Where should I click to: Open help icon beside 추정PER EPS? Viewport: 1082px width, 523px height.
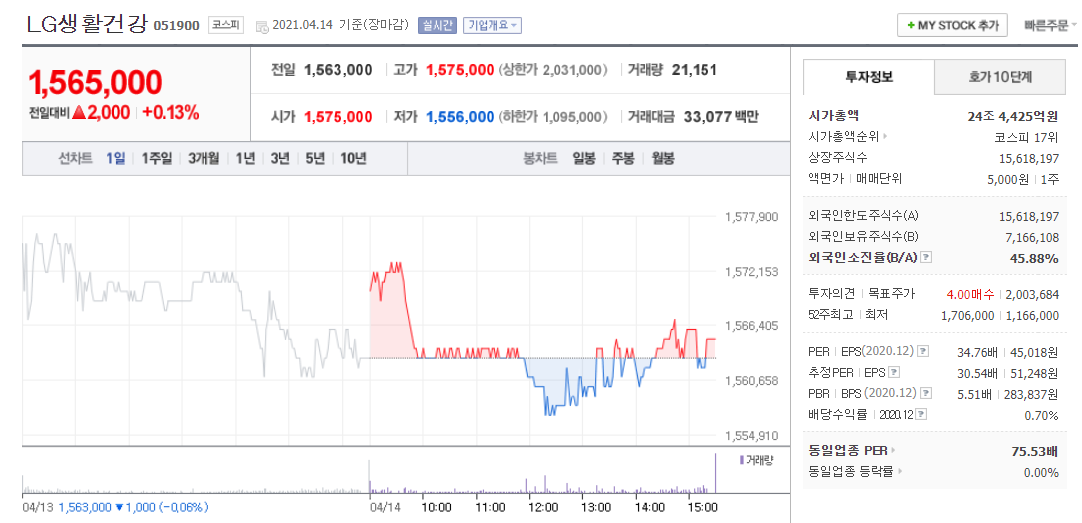(894, 373)
